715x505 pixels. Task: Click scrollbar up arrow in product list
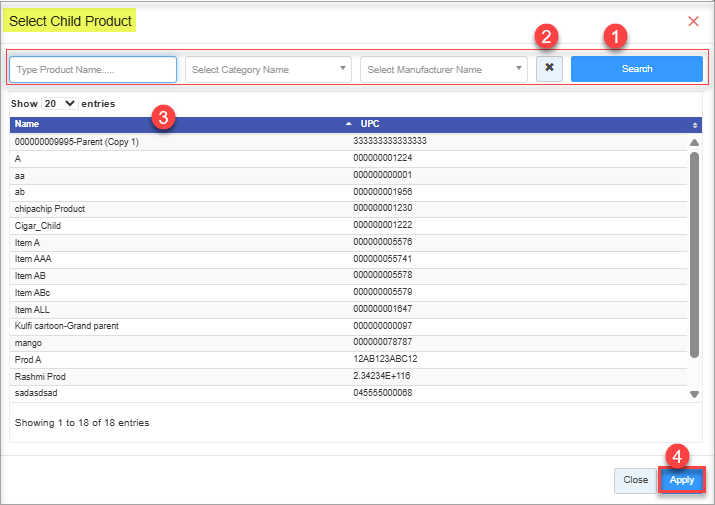tap(694, 142)
